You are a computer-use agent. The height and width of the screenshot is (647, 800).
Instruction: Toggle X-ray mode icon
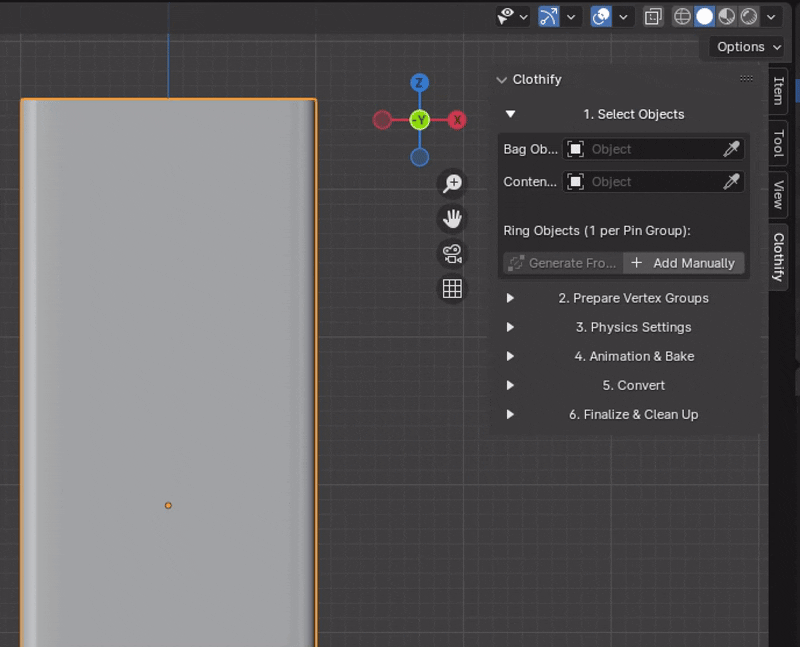tap(653, 17)
